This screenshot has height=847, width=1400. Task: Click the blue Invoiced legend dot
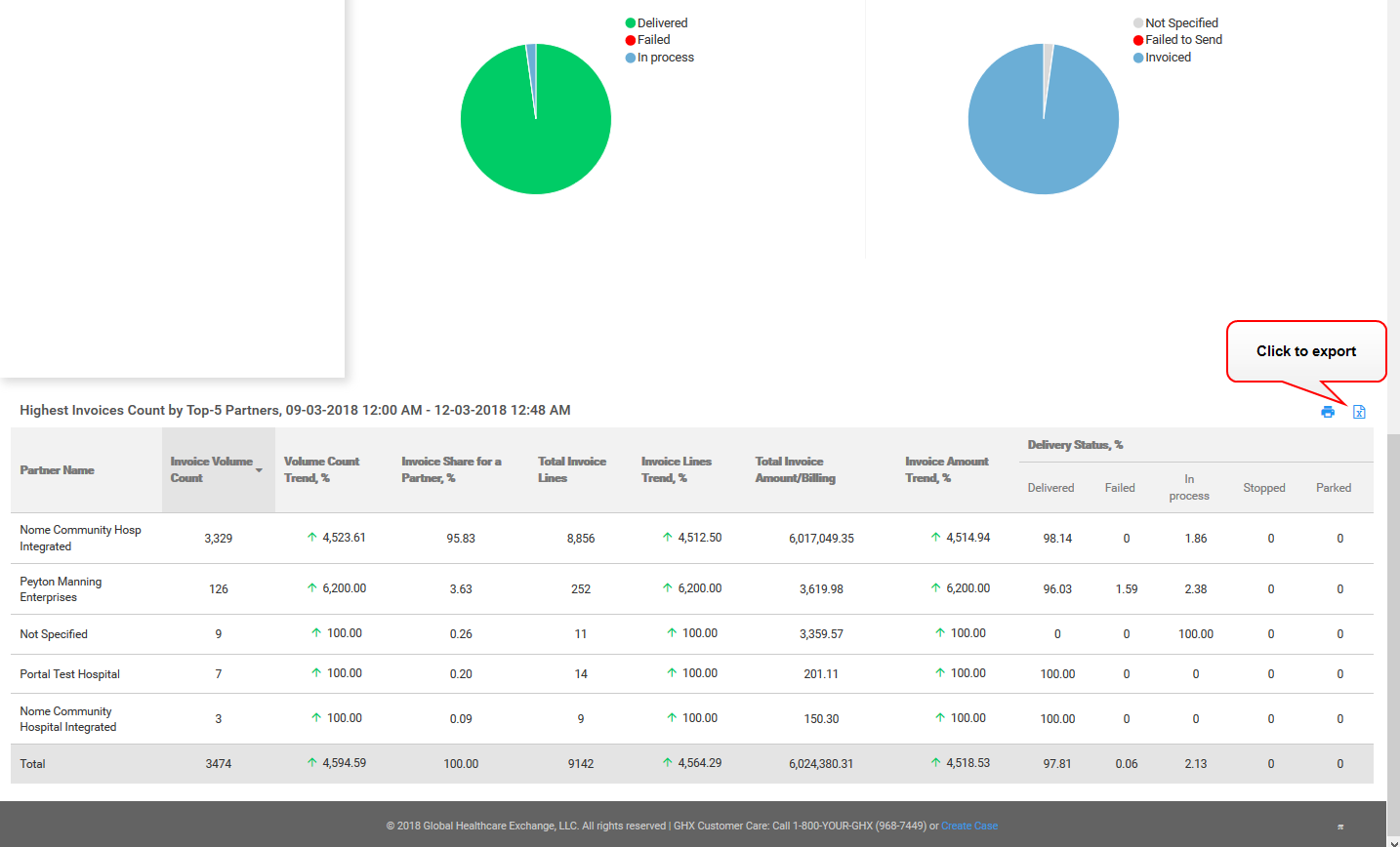point(1138,58)
